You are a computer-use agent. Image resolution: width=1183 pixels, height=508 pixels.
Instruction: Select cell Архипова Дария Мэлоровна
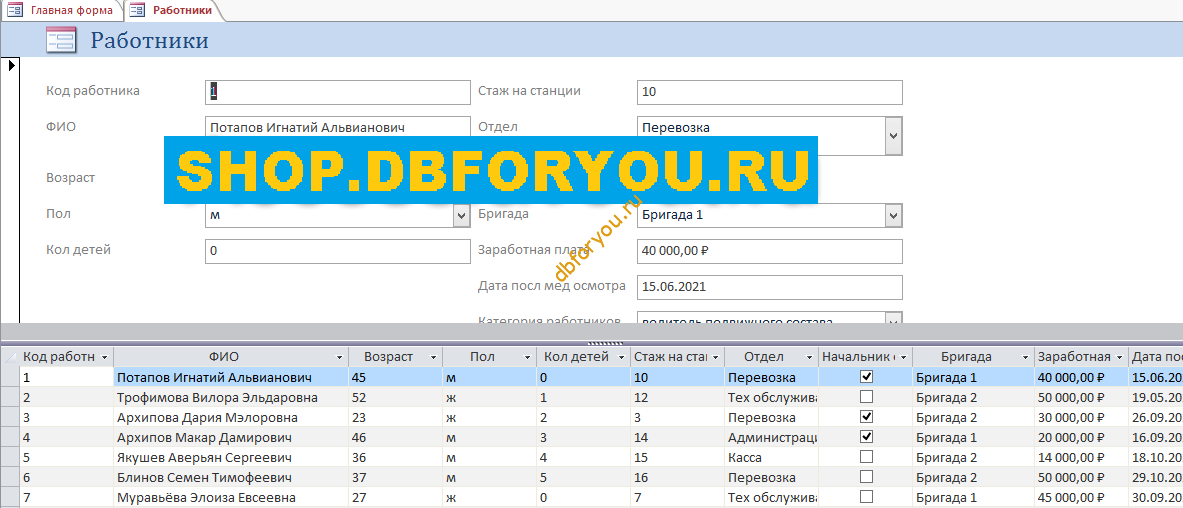231,417
